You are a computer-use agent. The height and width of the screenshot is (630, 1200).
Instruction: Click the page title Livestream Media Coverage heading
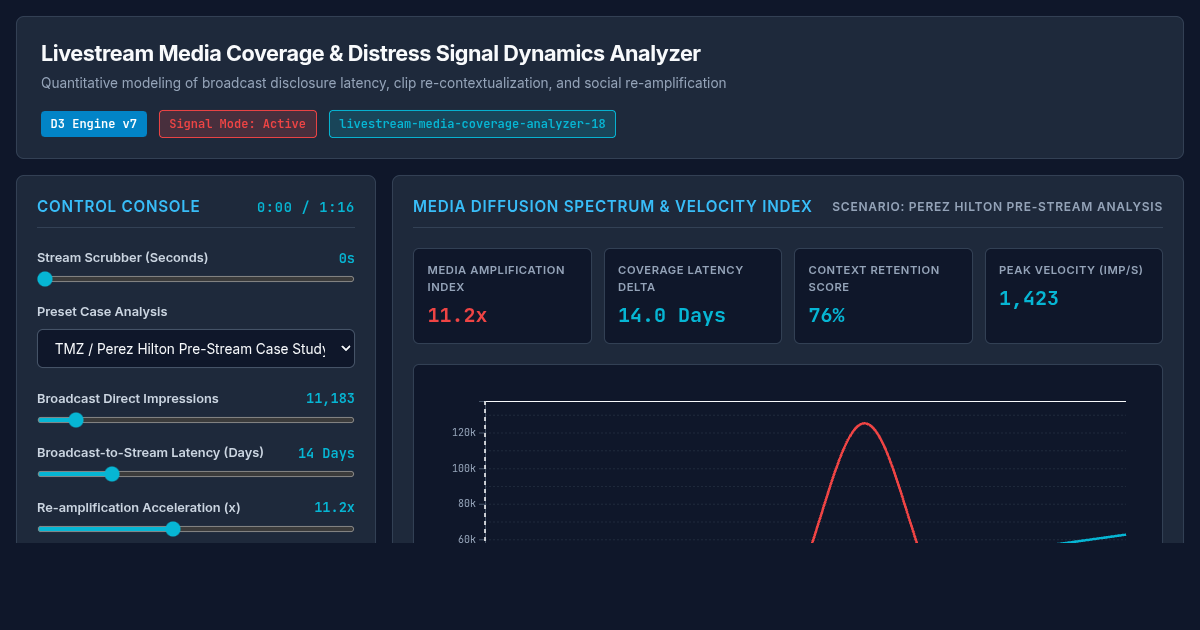[x=371, y=54]
